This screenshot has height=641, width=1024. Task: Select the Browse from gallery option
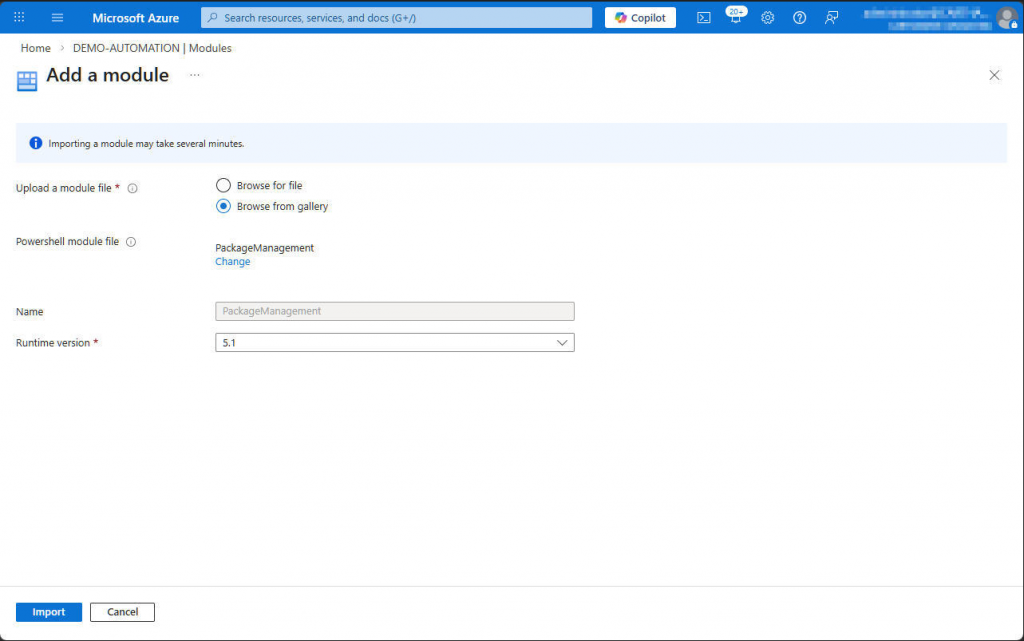pos(223,206)
